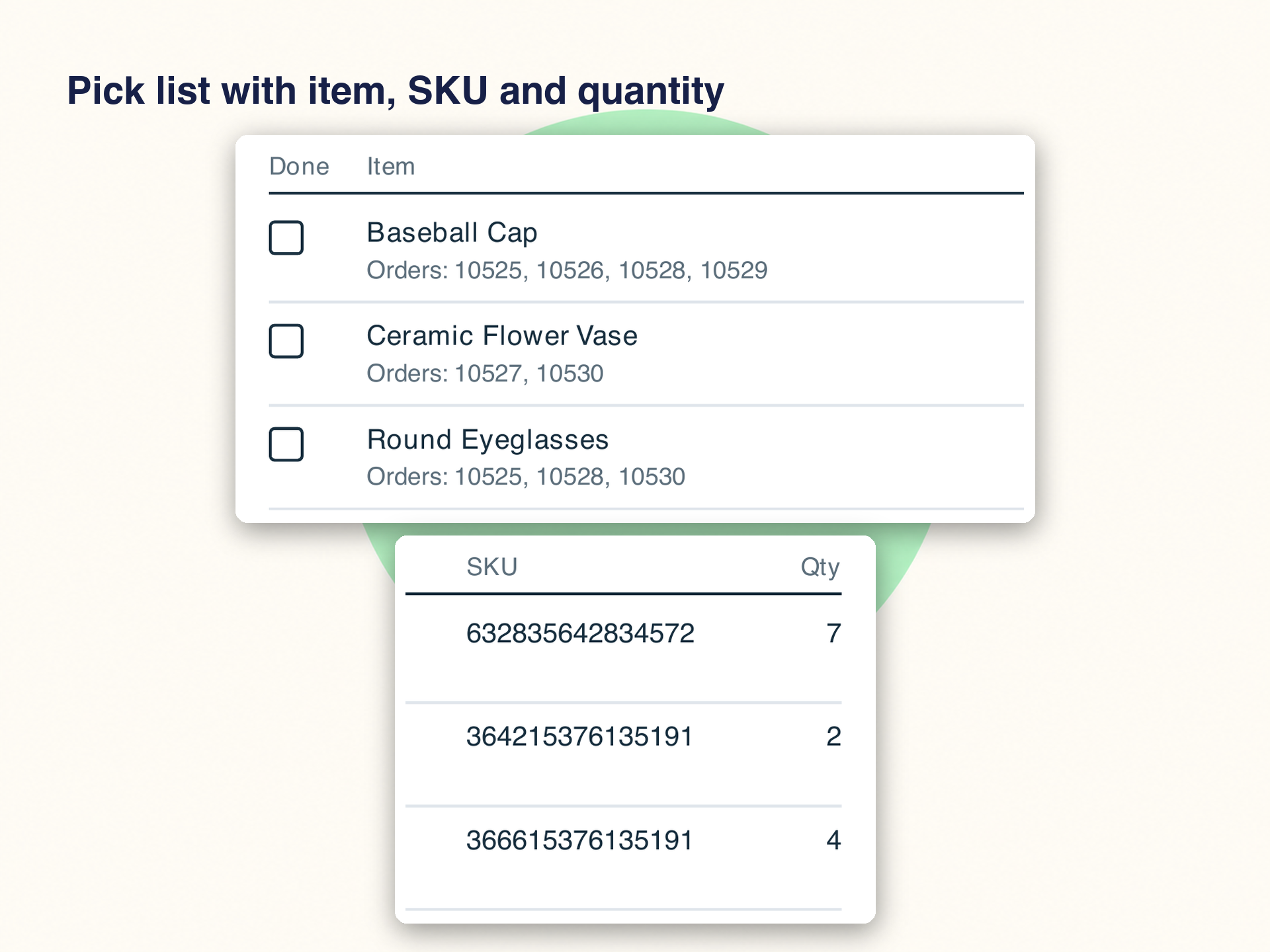
Task: Select SKU 364215376135191
Action: pyautogui.click(x=579, y=736)
